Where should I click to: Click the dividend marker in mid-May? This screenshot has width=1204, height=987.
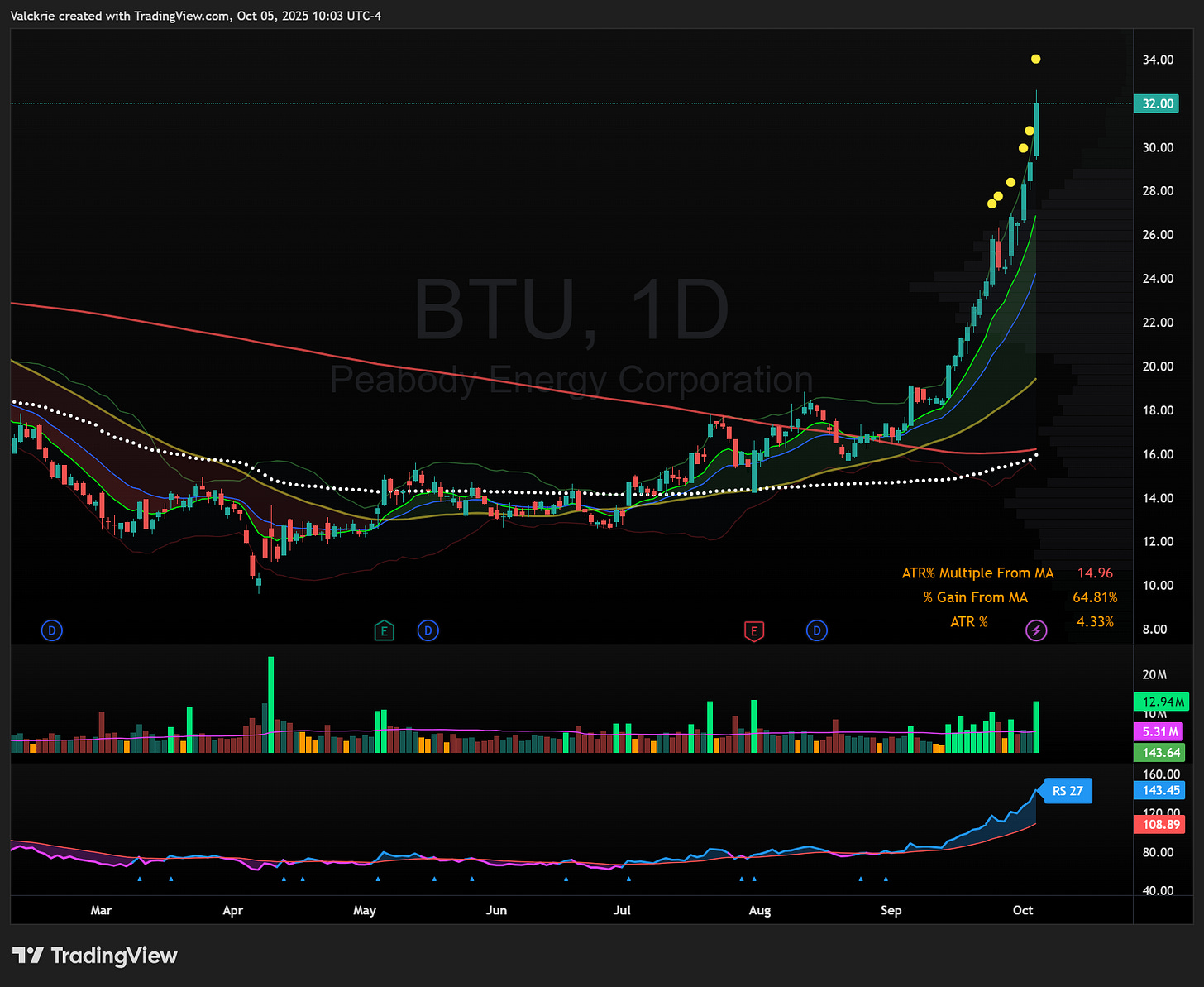pos(428,630)
